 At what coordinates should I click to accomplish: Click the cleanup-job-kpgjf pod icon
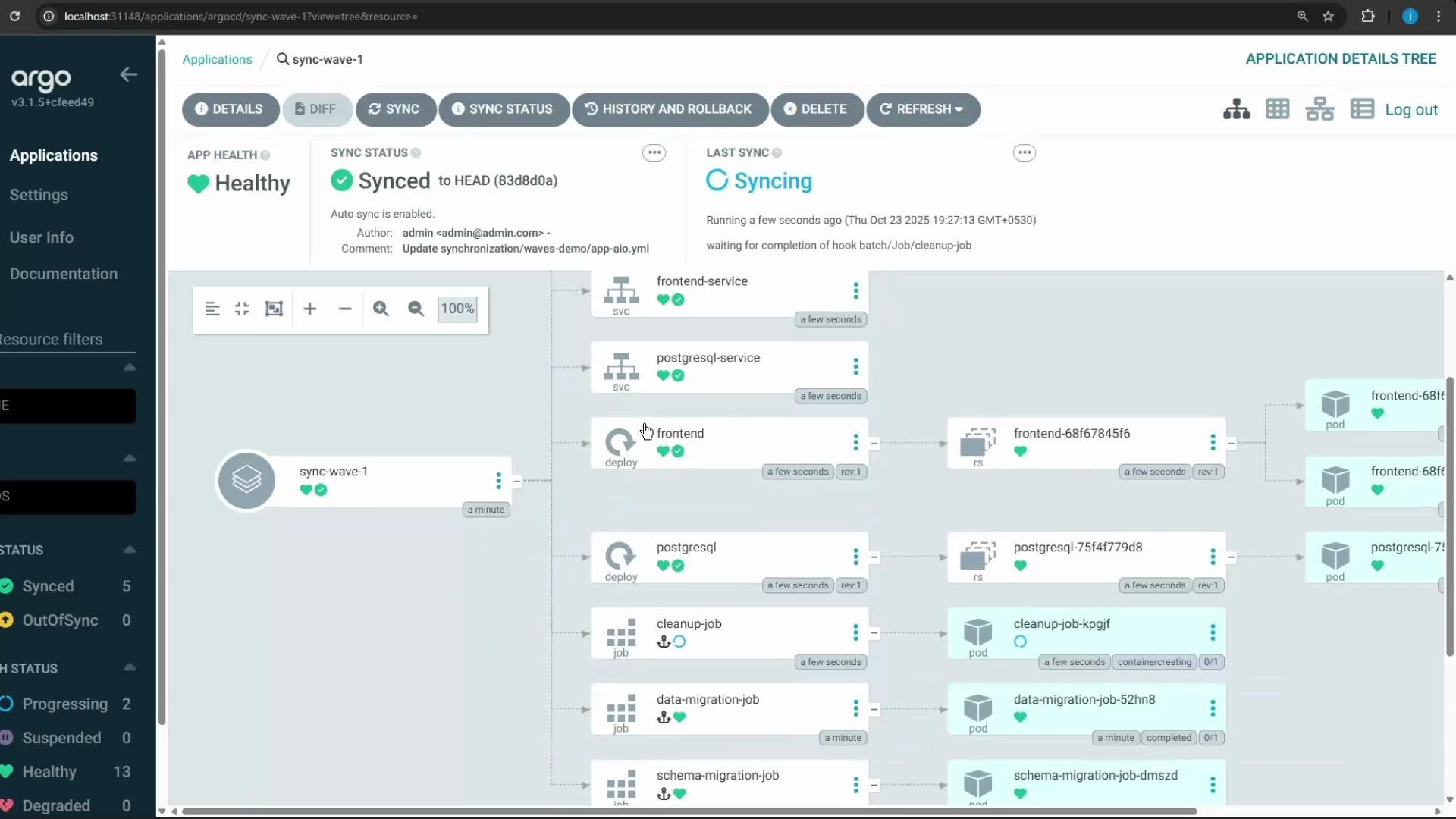click(977, 632)
